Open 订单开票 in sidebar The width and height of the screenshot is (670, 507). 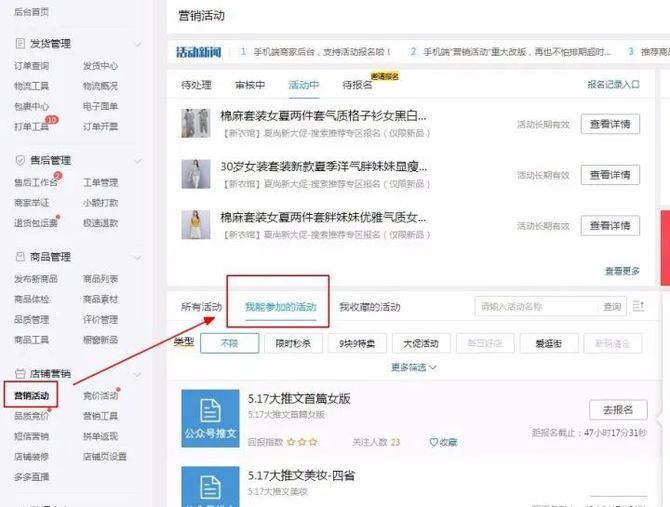(x=100, y=126)
